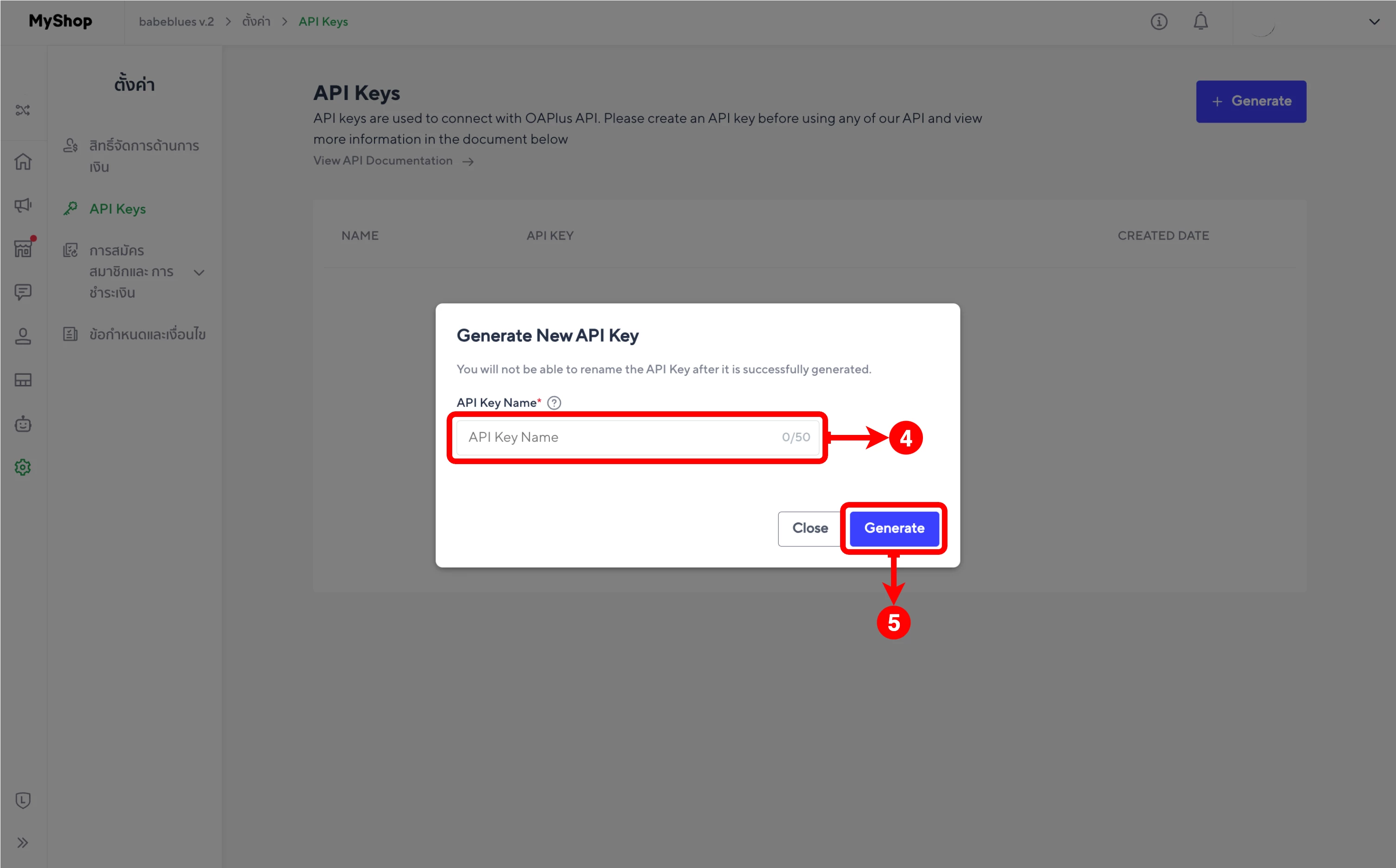The image size is (1396, 868).
Task: Click the API Key Name input field
Action: [x=620, y=437]
